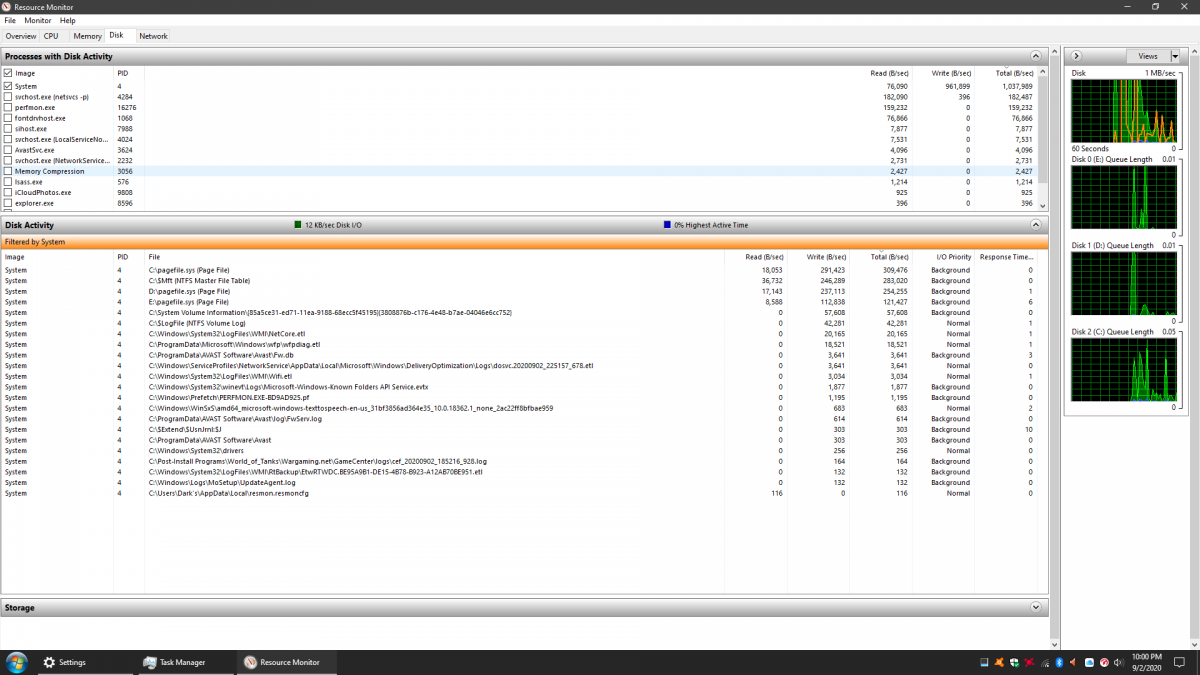
Task: Click the Windows Start button
Action: (17, 662)
